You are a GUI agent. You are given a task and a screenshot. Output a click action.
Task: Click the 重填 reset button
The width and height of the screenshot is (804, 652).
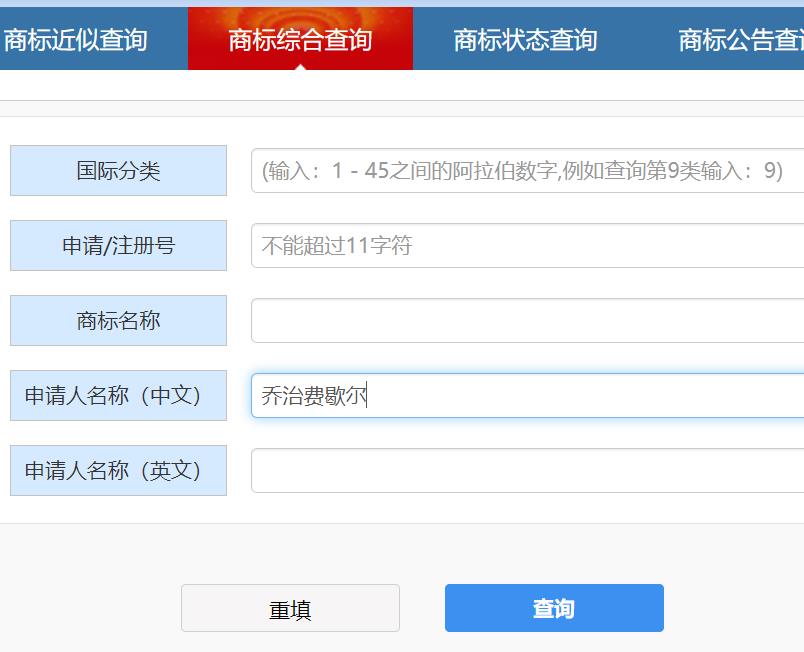[289, 607]
